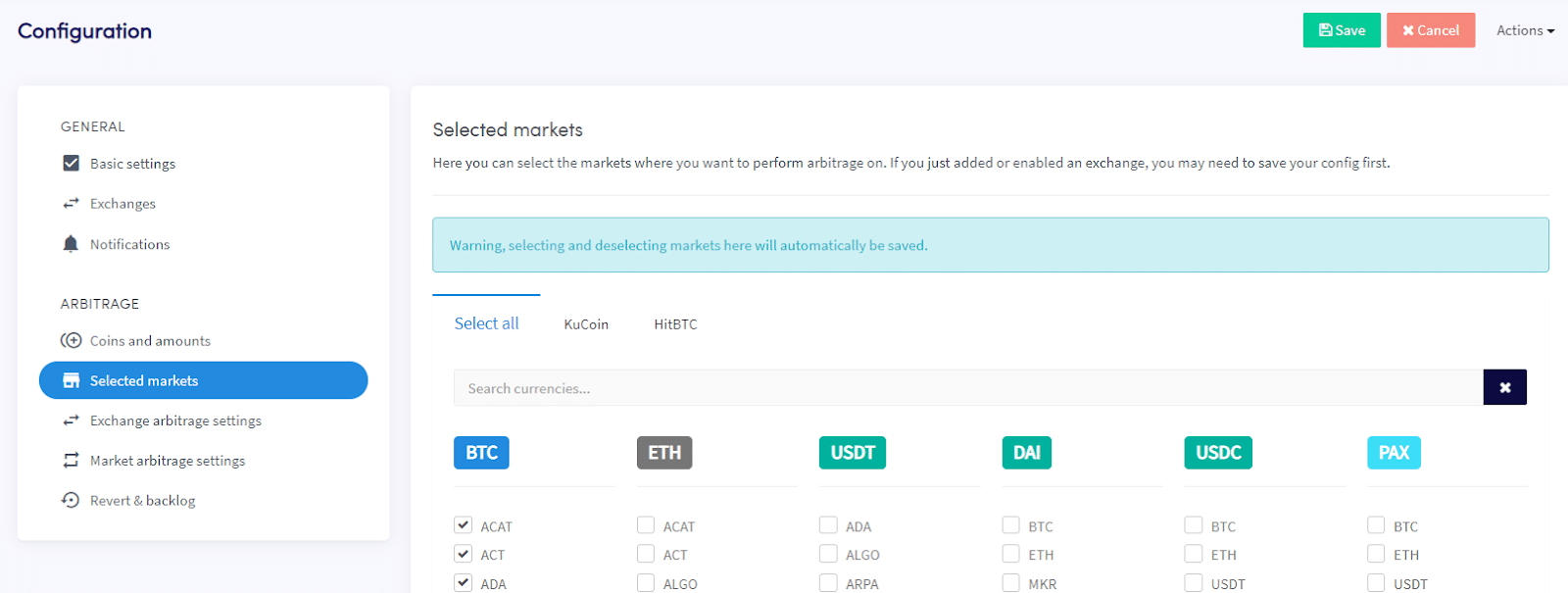Click the Configuration page title
1568x593 pixels.
(84, 31)
